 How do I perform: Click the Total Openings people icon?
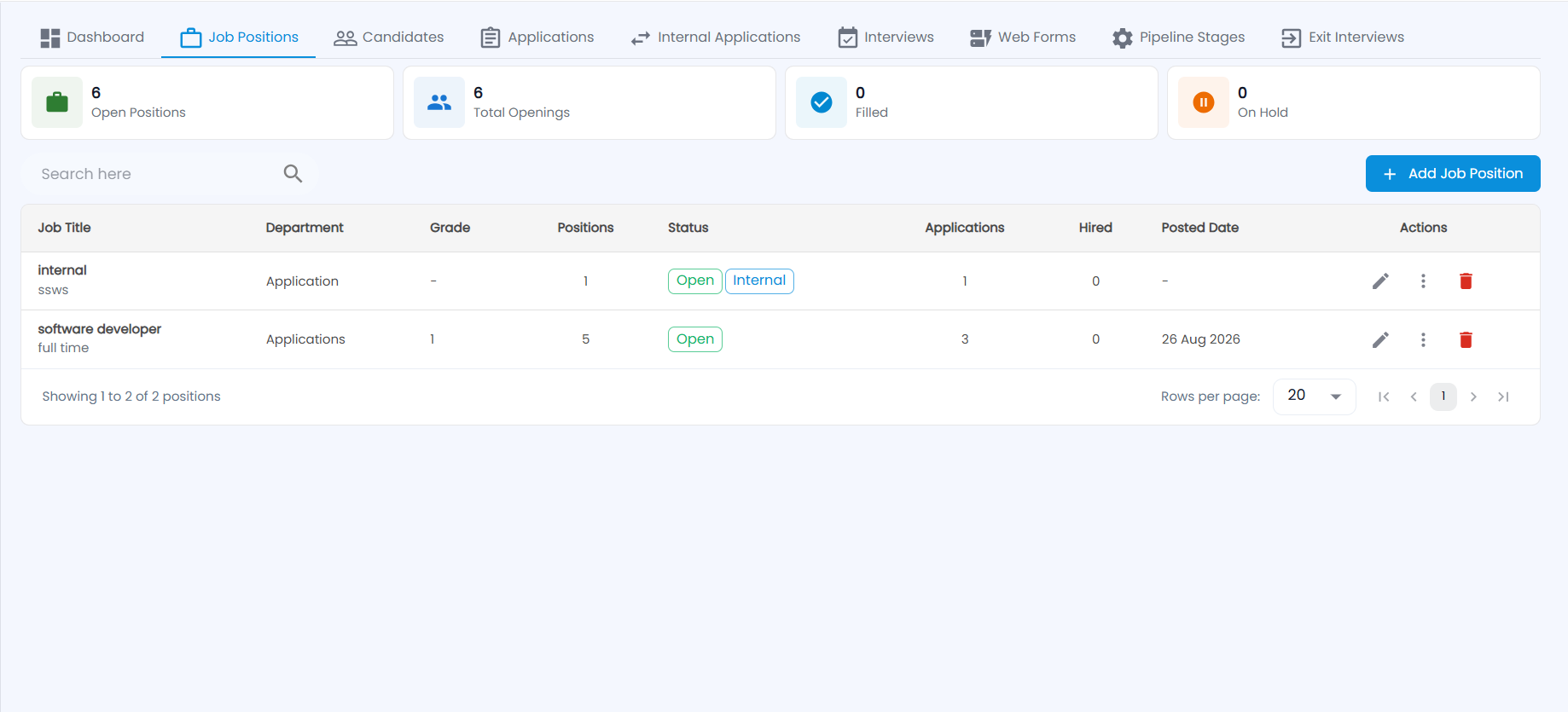click(x=439, y=102)
